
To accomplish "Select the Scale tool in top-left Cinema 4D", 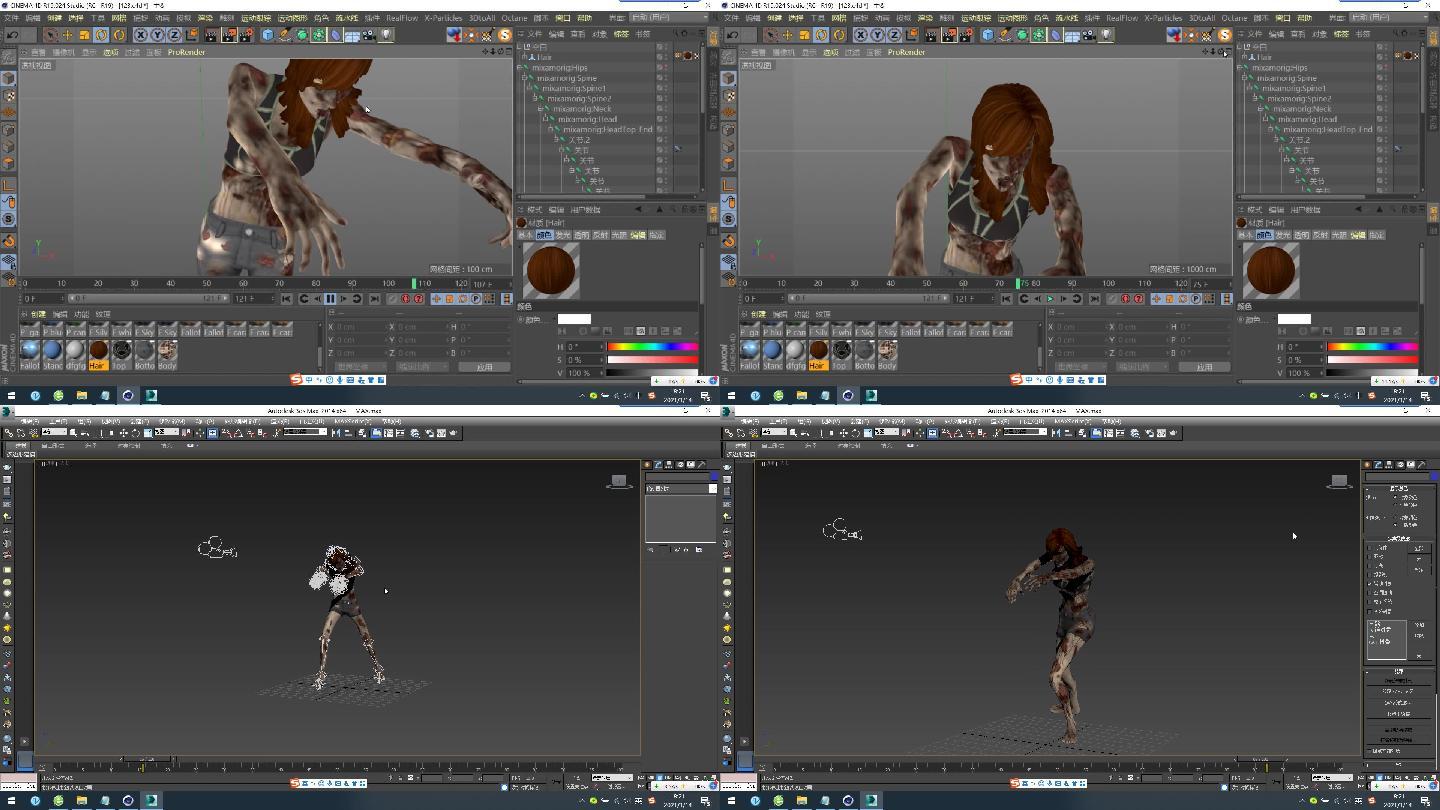I will coord(84,35).
